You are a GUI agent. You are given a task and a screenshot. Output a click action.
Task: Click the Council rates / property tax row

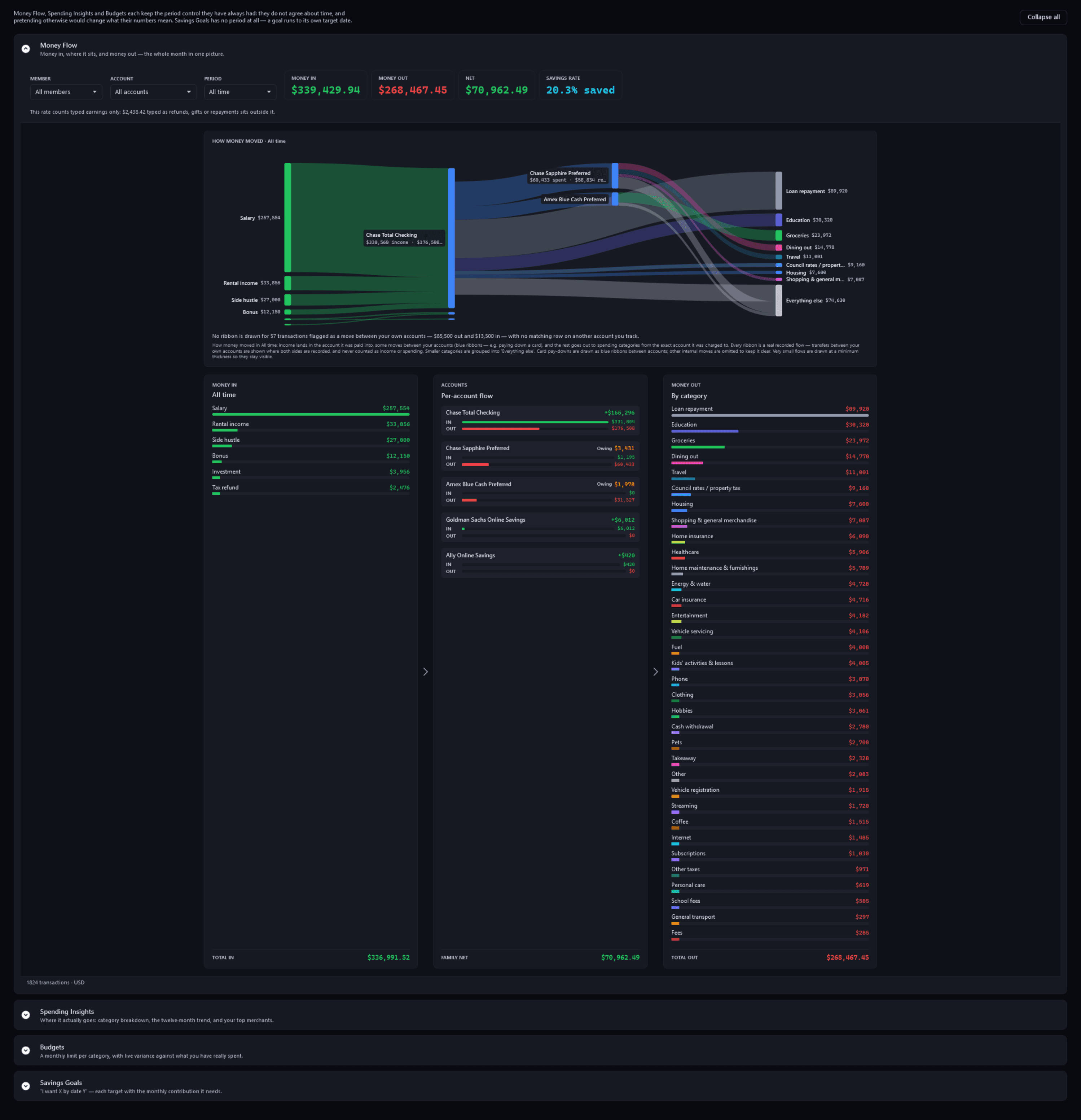770,490
